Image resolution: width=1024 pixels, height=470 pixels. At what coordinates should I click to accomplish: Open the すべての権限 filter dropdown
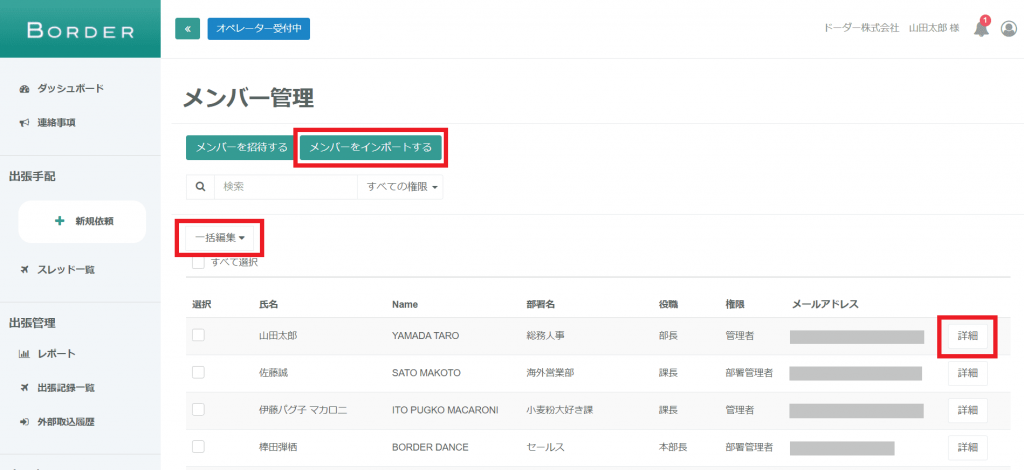click(x=400, y=186)
